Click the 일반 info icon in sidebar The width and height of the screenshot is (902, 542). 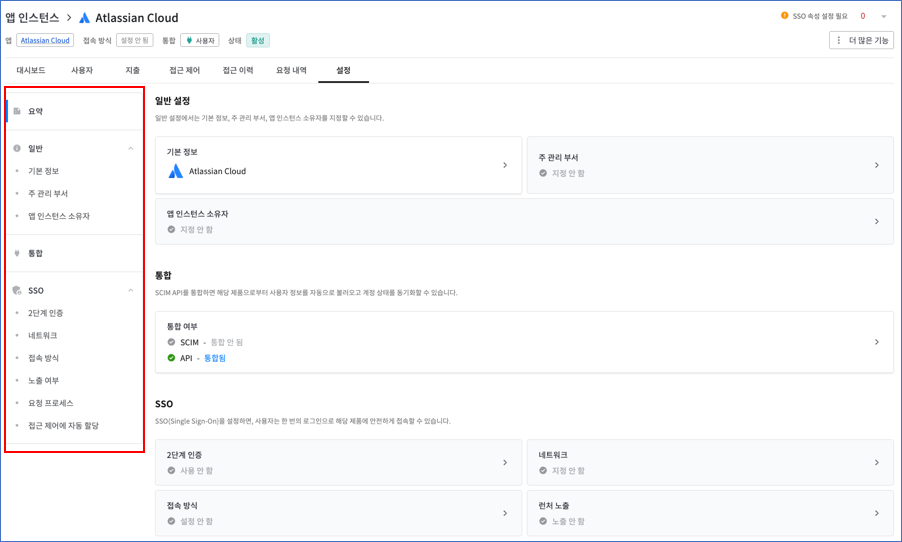point(17,148)
